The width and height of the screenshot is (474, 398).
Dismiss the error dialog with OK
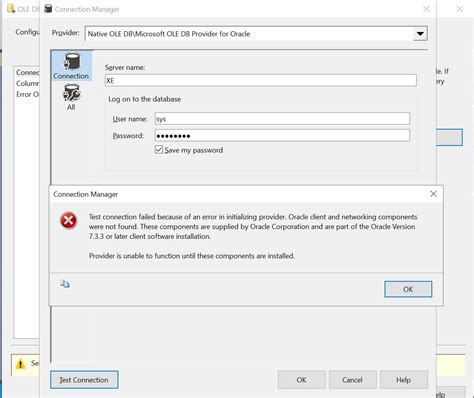pyautogui.click(x=408, y=289)
